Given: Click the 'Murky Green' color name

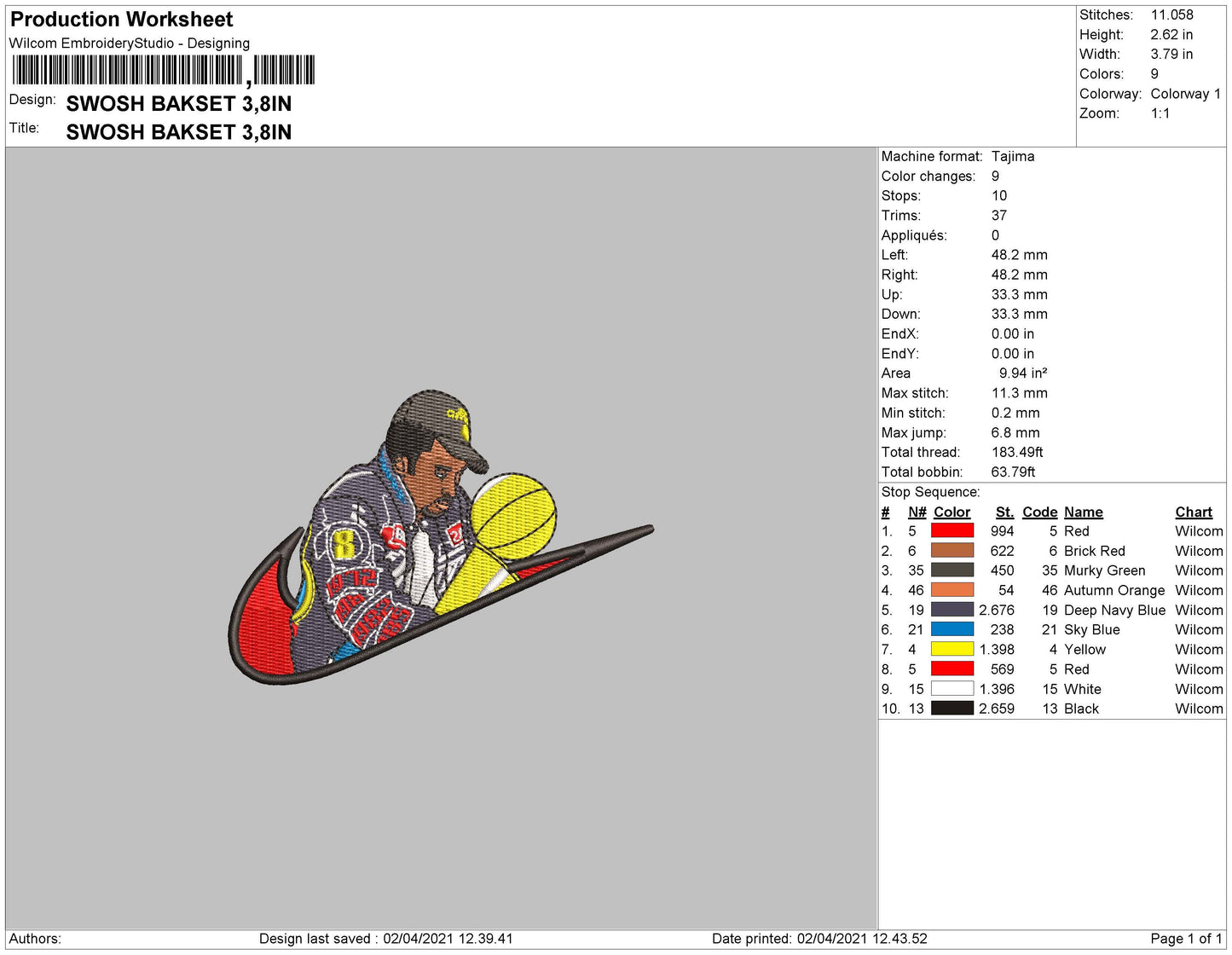Looking at the screenshot, I should tap(1104, 570).
